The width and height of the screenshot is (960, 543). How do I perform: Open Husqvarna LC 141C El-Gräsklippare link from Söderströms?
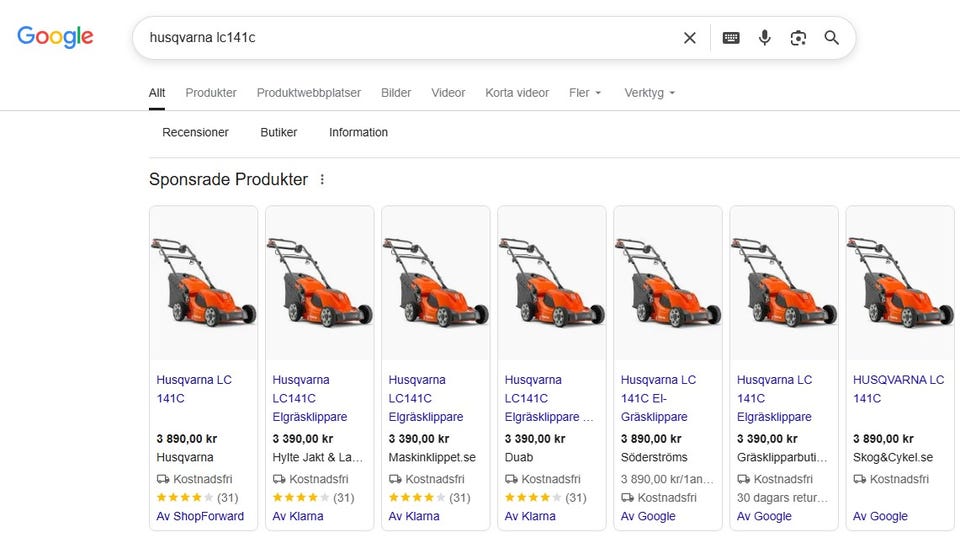(x=658, y=398)
